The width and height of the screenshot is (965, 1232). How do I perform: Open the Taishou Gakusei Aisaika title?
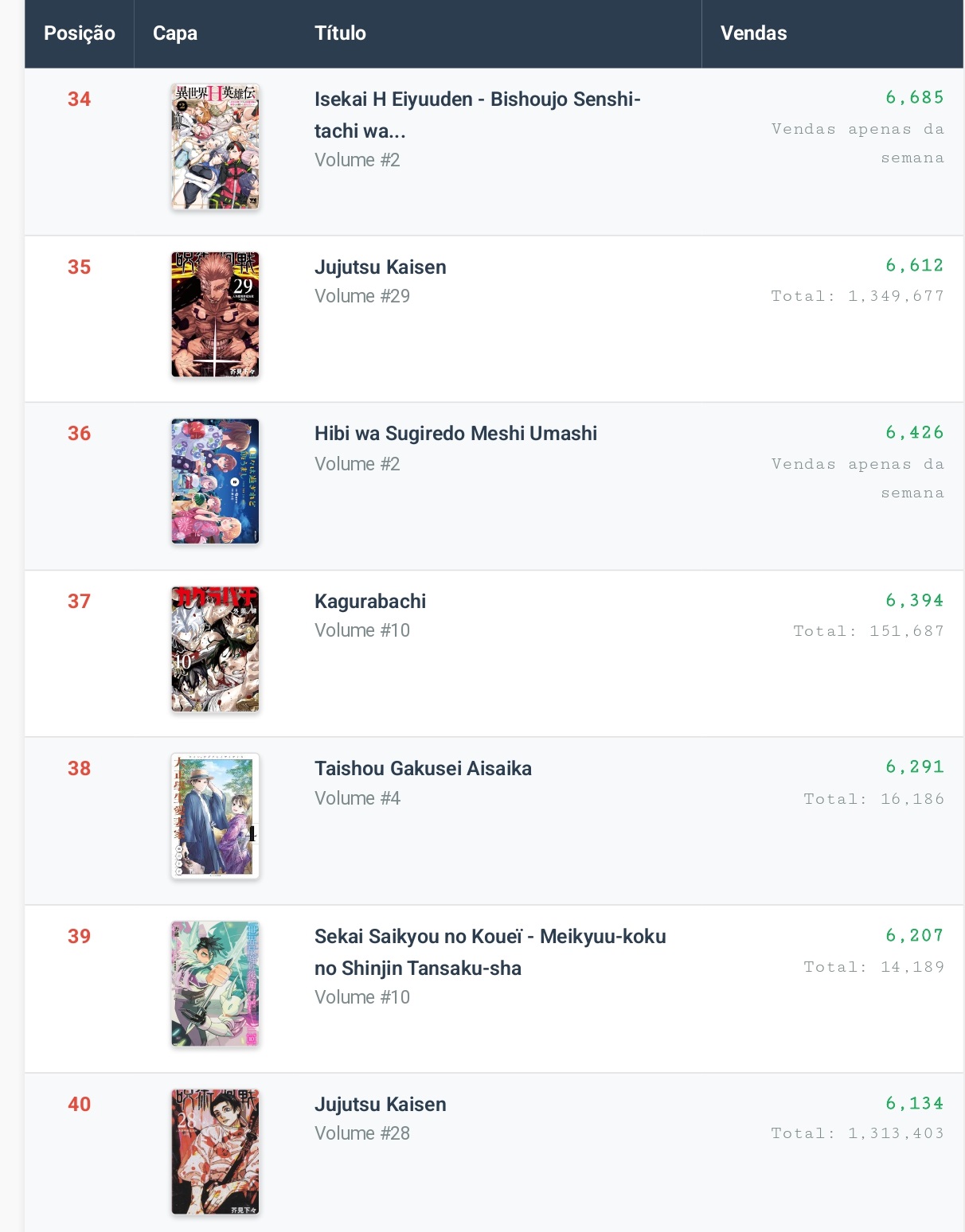pyautogui.click(x=423, y=769)
